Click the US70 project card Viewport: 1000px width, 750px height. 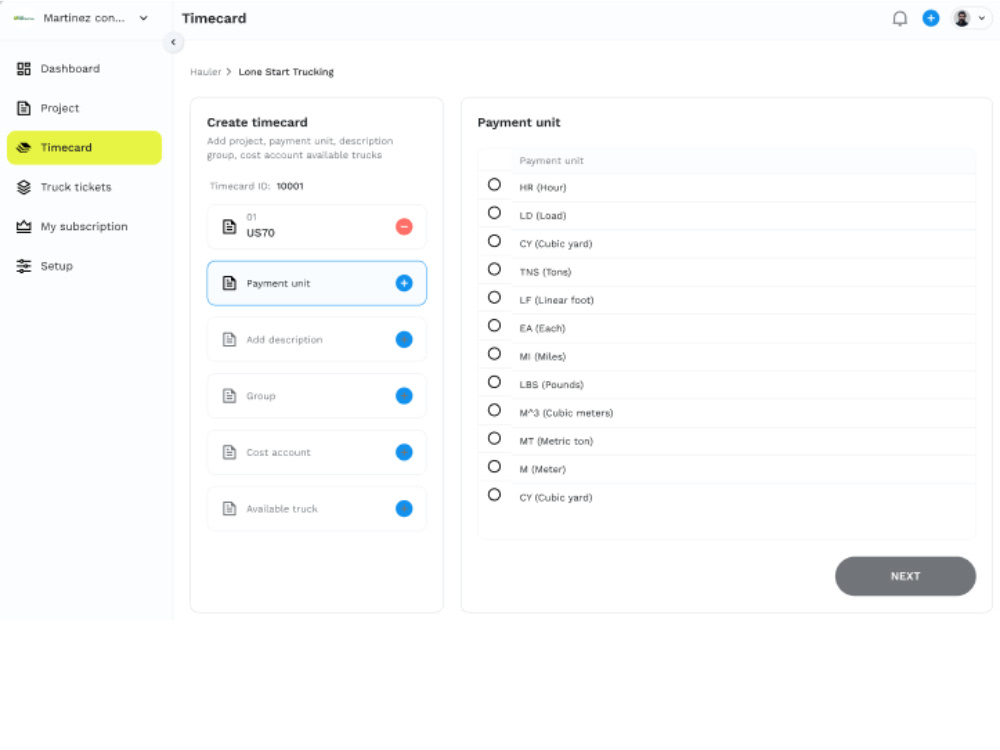316,226
